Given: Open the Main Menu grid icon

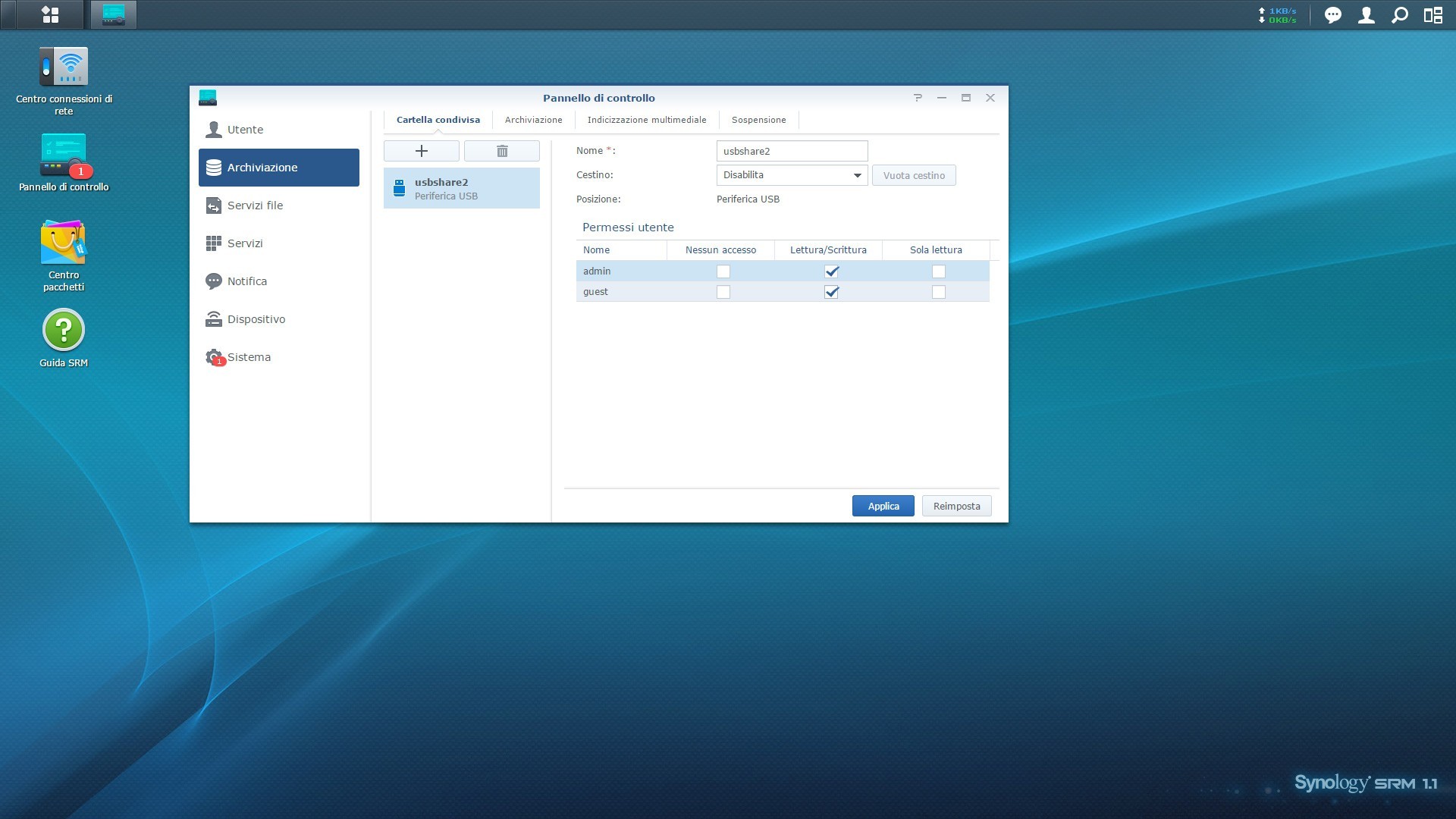Looking at the screenshot, I should pos(50,14).
